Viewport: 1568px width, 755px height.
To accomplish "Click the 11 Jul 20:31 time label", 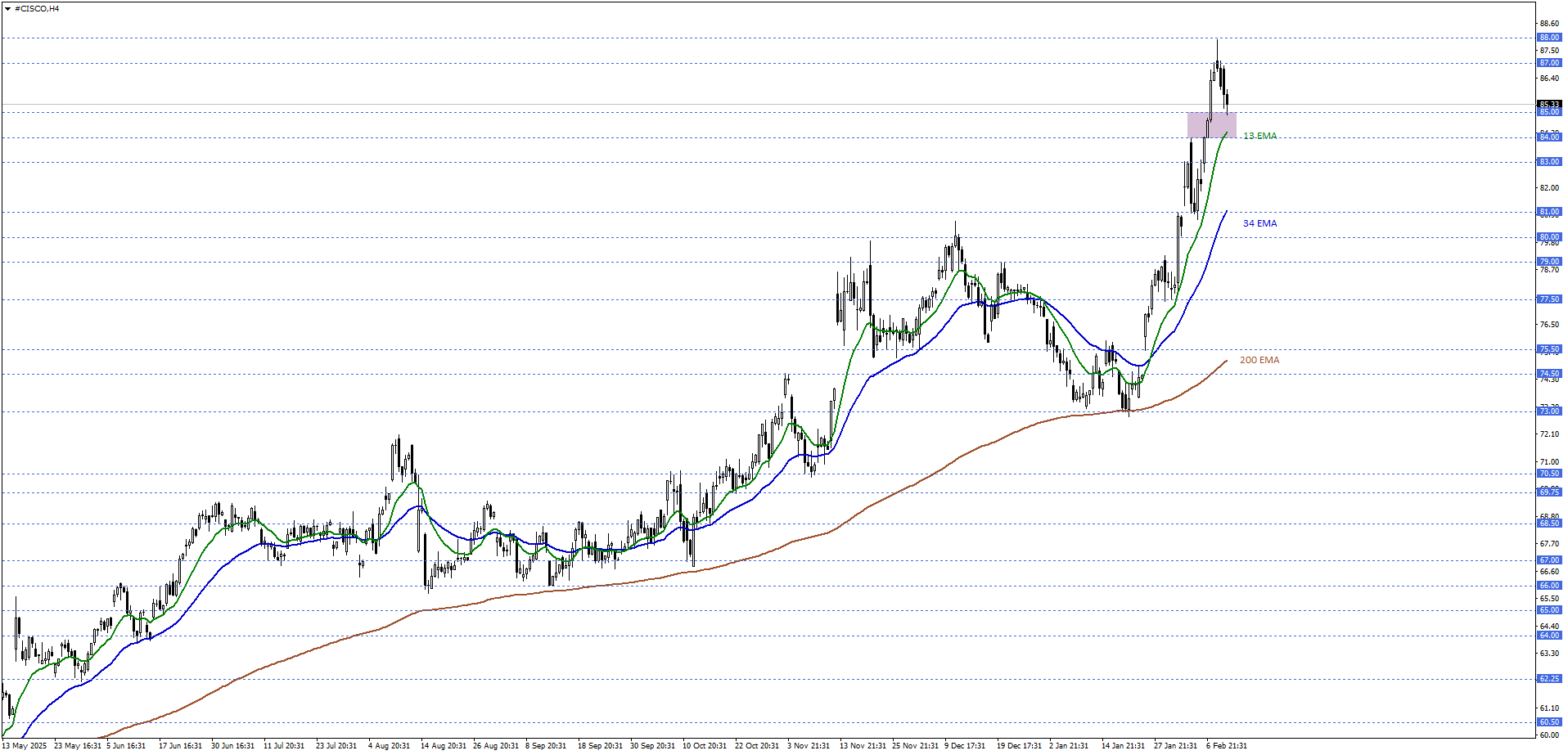I will [x=284, y=746].
